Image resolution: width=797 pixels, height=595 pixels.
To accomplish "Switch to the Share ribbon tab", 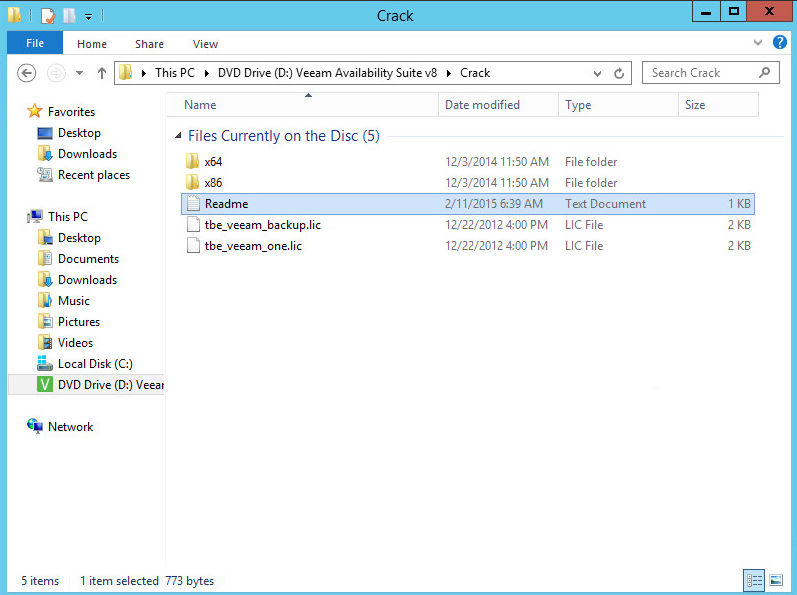I will tap(149, 44).
